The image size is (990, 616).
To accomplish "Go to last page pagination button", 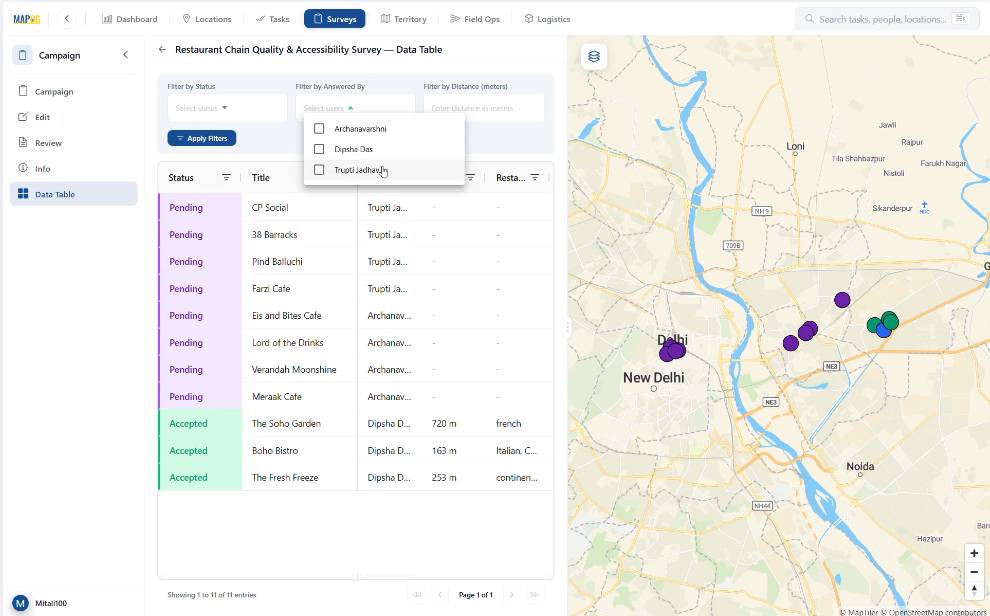I will pyautogui.click(x=535, y=595).
